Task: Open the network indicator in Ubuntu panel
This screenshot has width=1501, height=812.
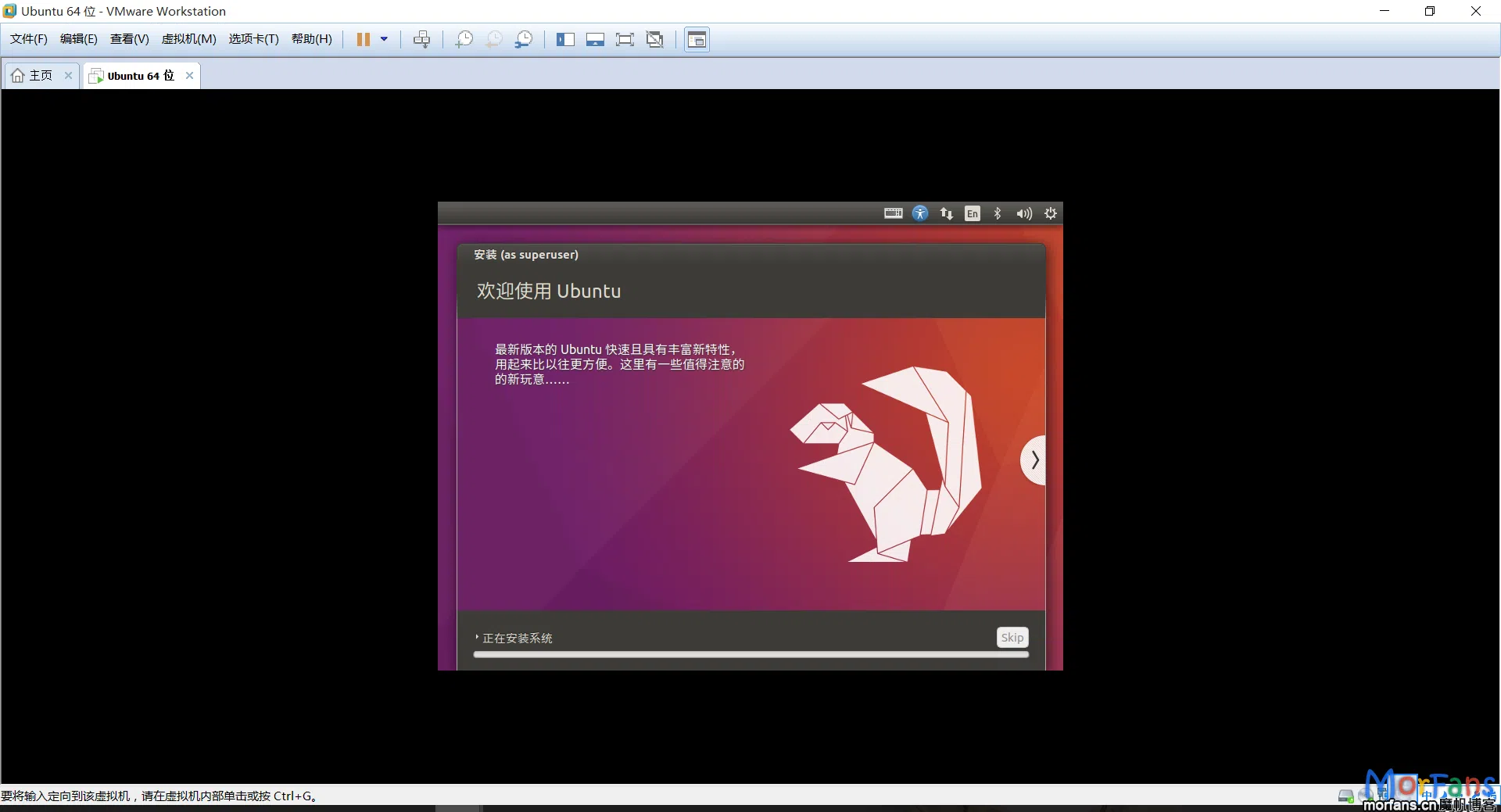Action: [x=946, y=213]
